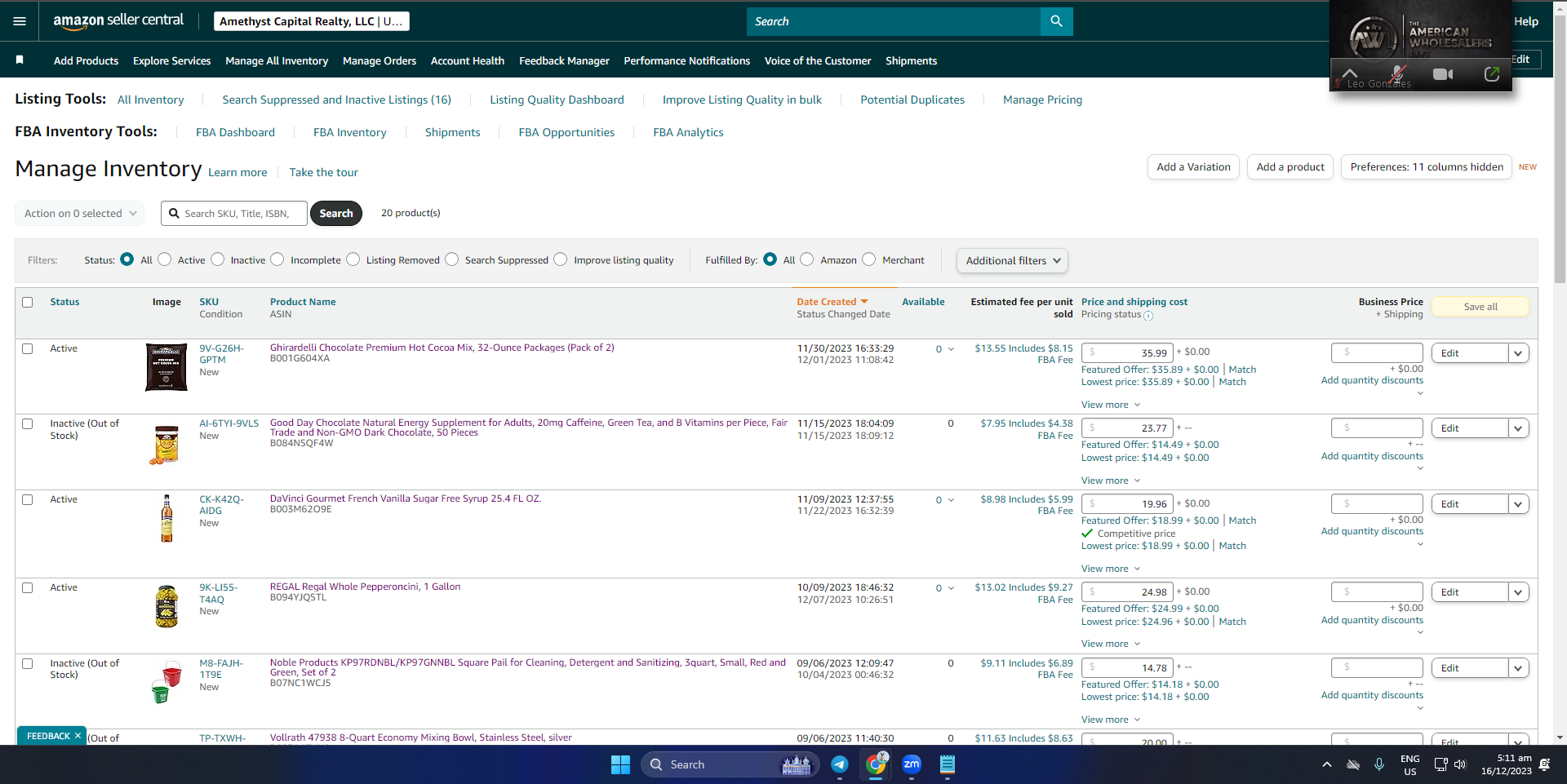Screen dimensions: 1567x784
Task: Switch to FBA Inventory tab
Action: tap(350, 132)
